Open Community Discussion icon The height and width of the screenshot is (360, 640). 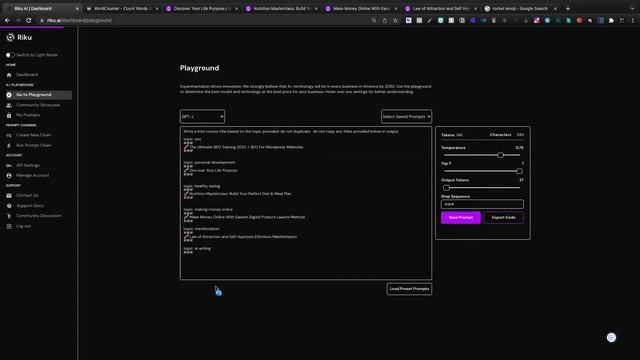(9, 216)
